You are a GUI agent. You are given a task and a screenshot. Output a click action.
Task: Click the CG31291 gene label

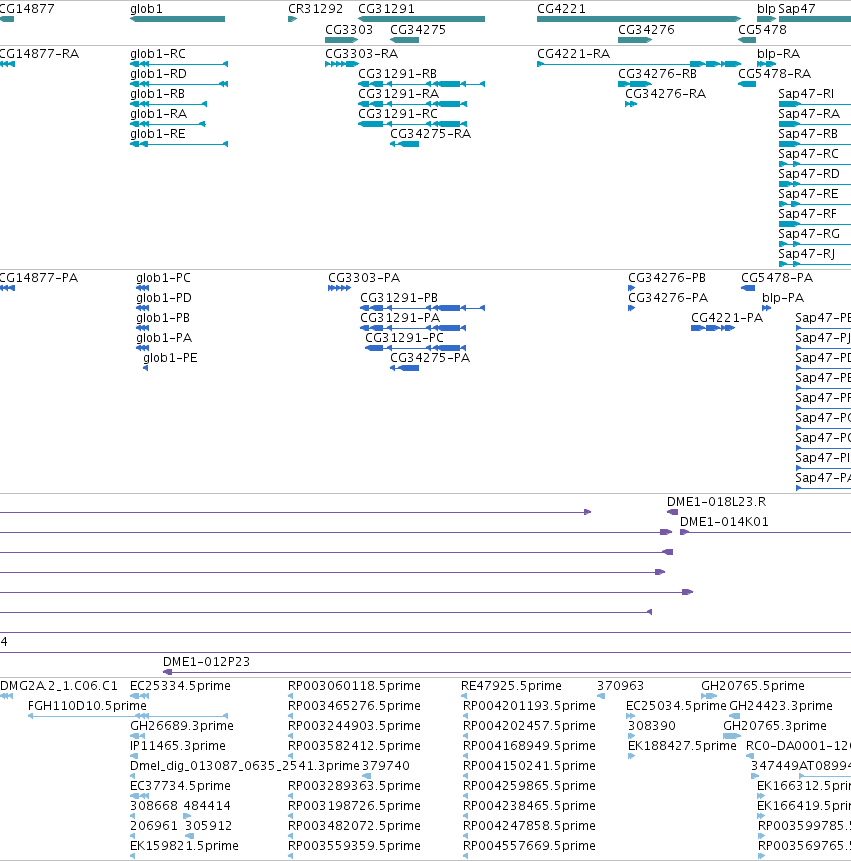(386, 9)
